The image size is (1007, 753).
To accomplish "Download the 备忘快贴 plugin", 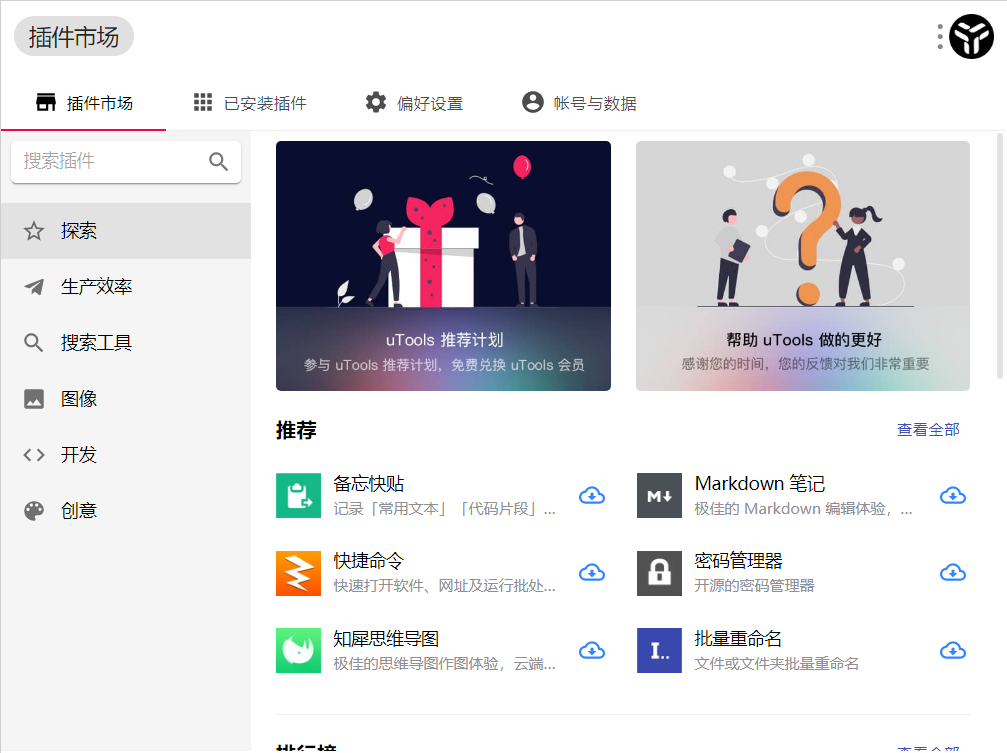I will point(592,495).
